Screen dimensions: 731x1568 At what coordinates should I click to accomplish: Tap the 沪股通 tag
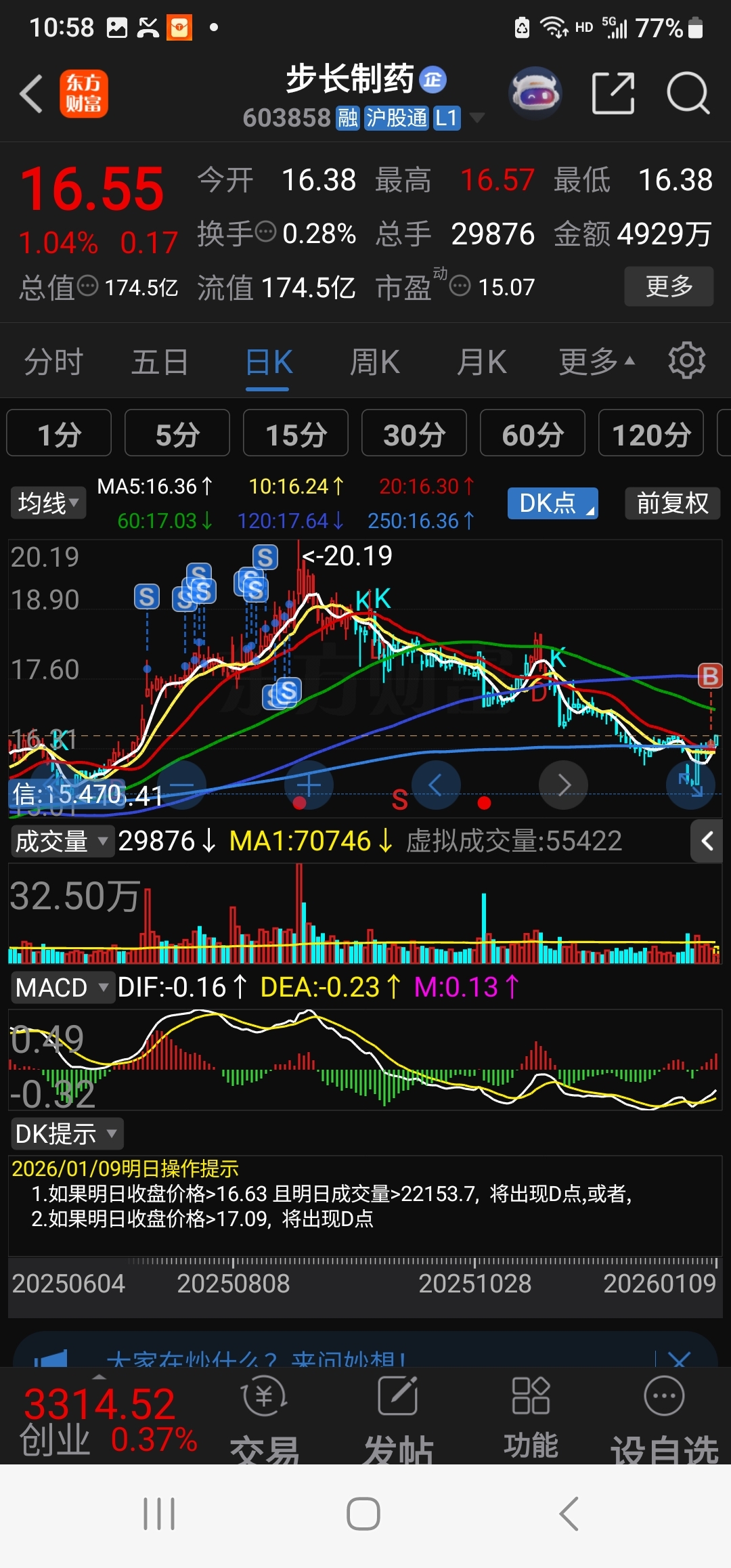[x=397, y=118]
